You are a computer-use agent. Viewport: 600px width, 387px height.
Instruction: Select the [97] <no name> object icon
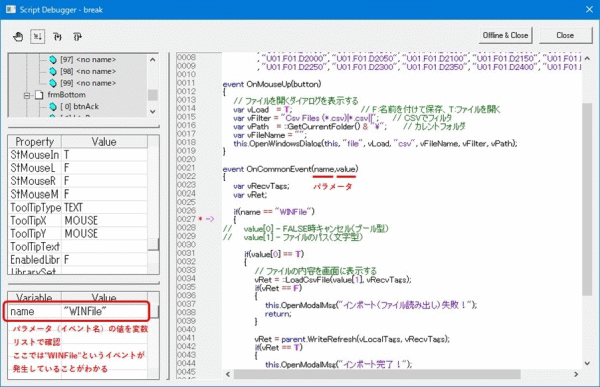point(53,60)
